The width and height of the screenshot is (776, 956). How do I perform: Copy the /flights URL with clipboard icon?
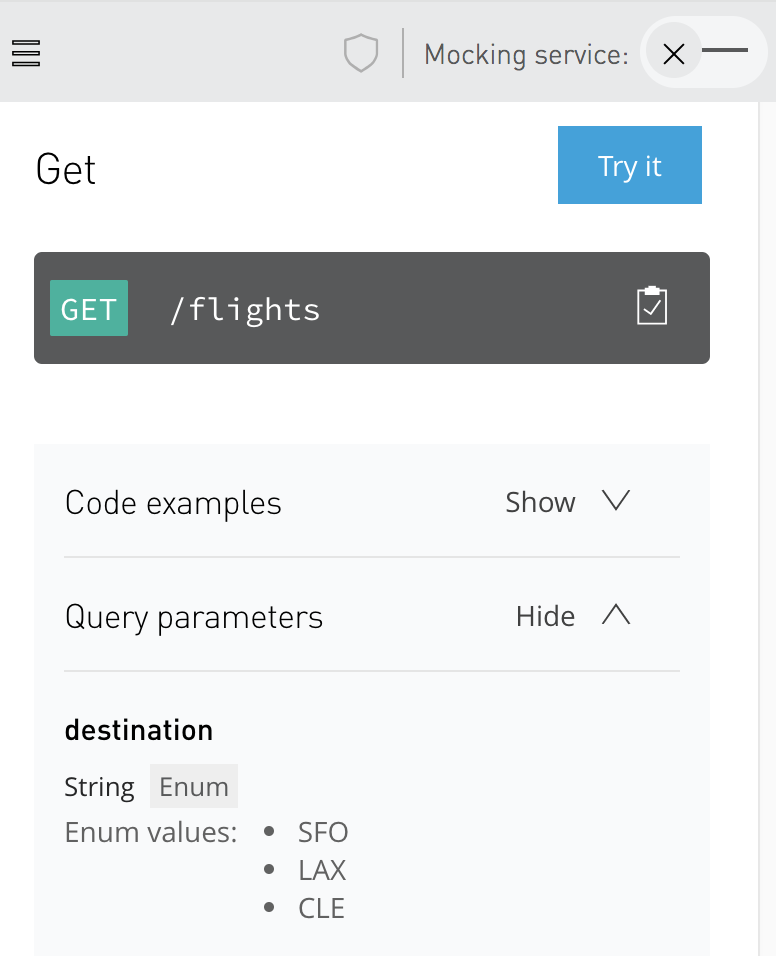(652, 306)
